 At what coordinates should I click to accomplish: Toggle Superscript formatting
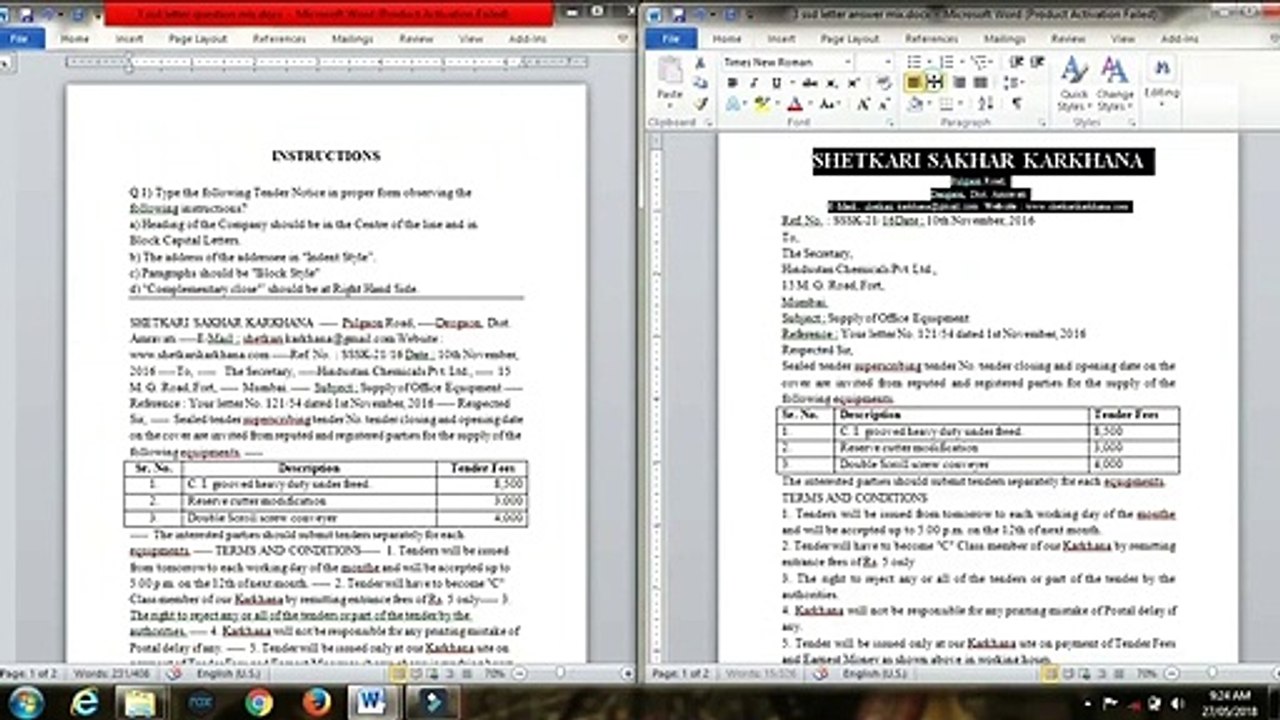(853, 82)
